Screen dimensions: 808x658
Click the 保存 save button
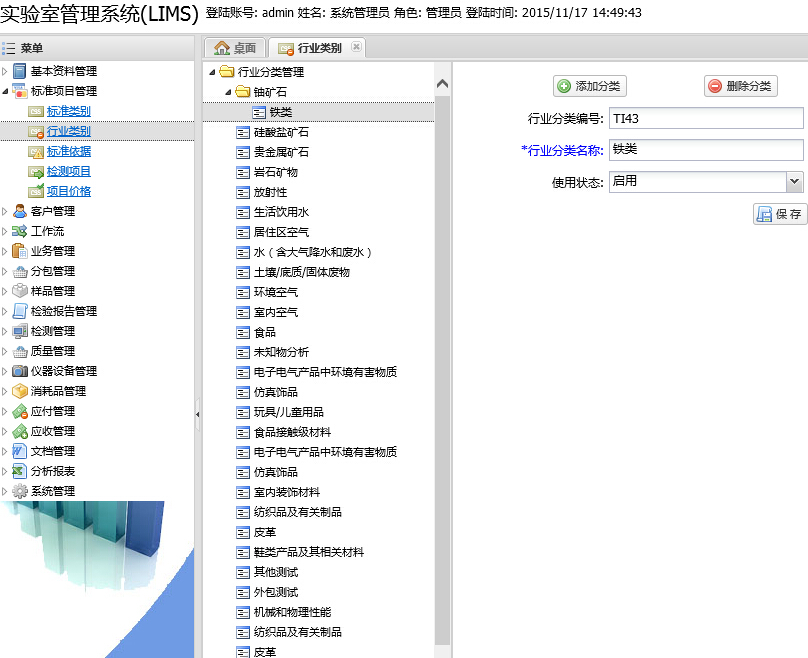pyautogui.click(x=779, y=214)
